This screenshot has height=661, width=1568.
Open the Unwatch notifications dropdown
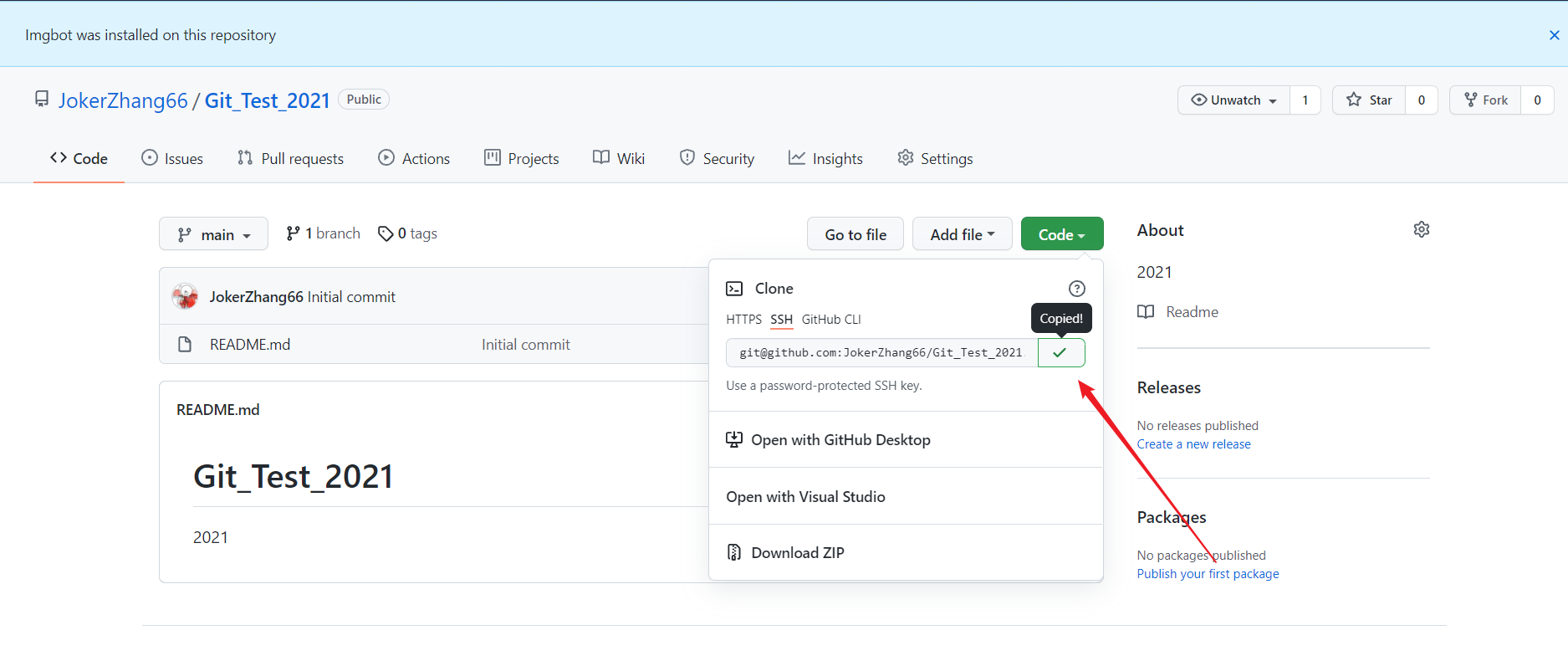pos(1234,100)
